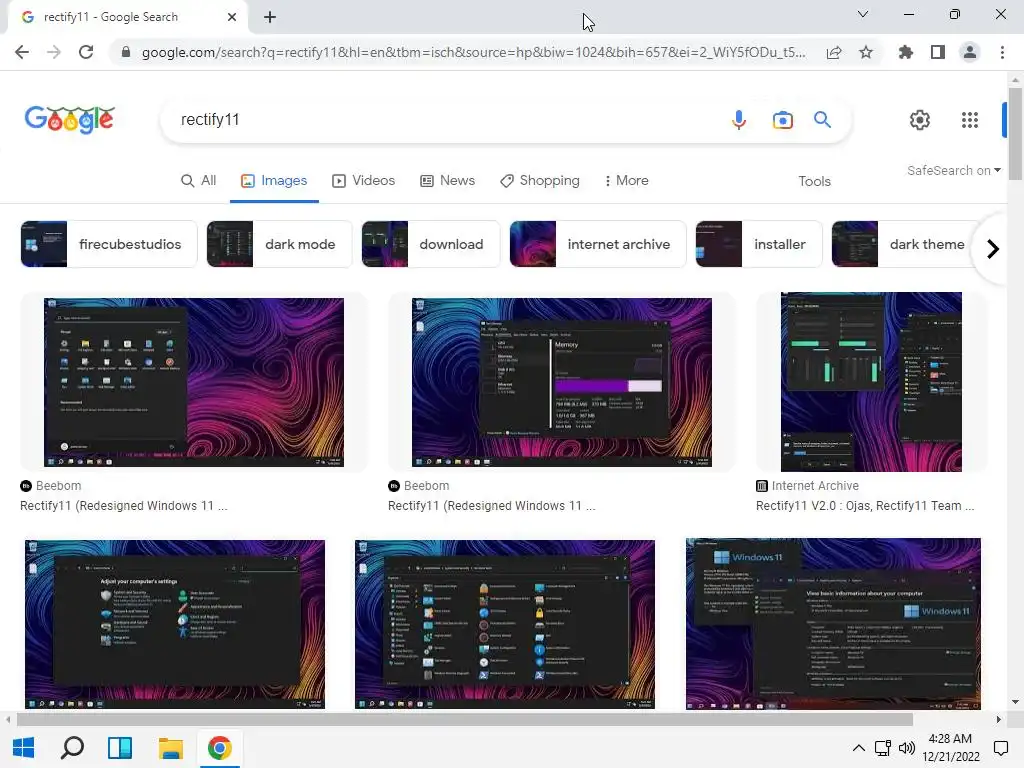The image size is (1024, 768).
Task: Open Google apps grid
Action: [970, 120]
